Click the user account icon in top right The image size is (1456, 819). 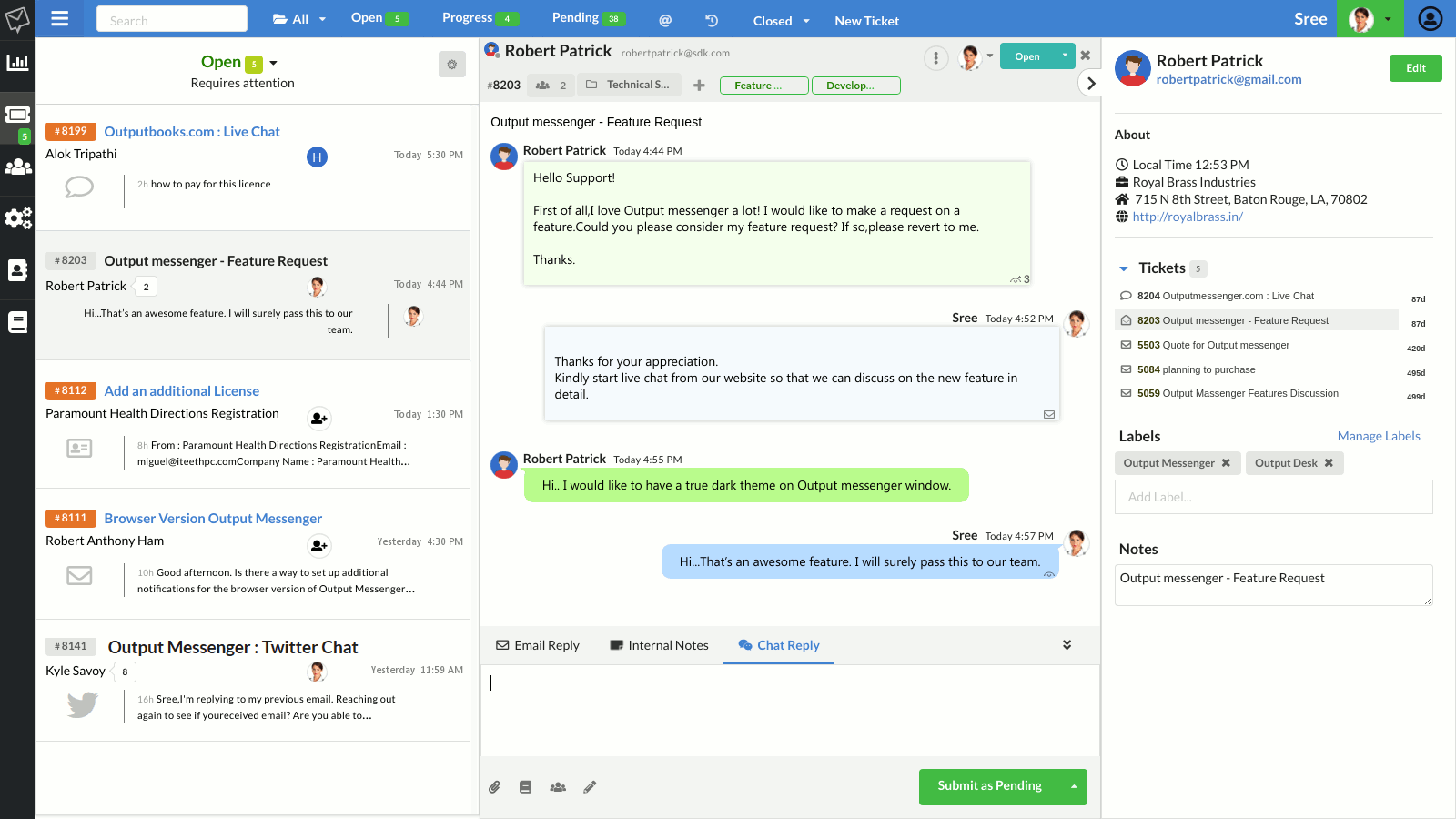point(1430,18)
